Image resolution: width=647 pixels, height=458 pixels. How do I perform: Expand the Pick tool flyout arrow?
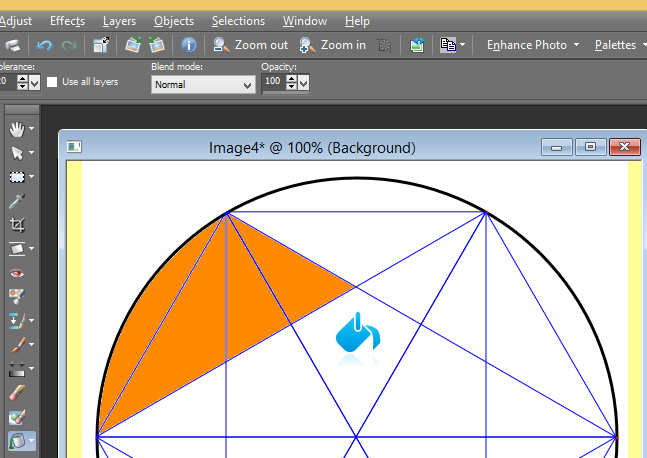[x=31, y=153]
